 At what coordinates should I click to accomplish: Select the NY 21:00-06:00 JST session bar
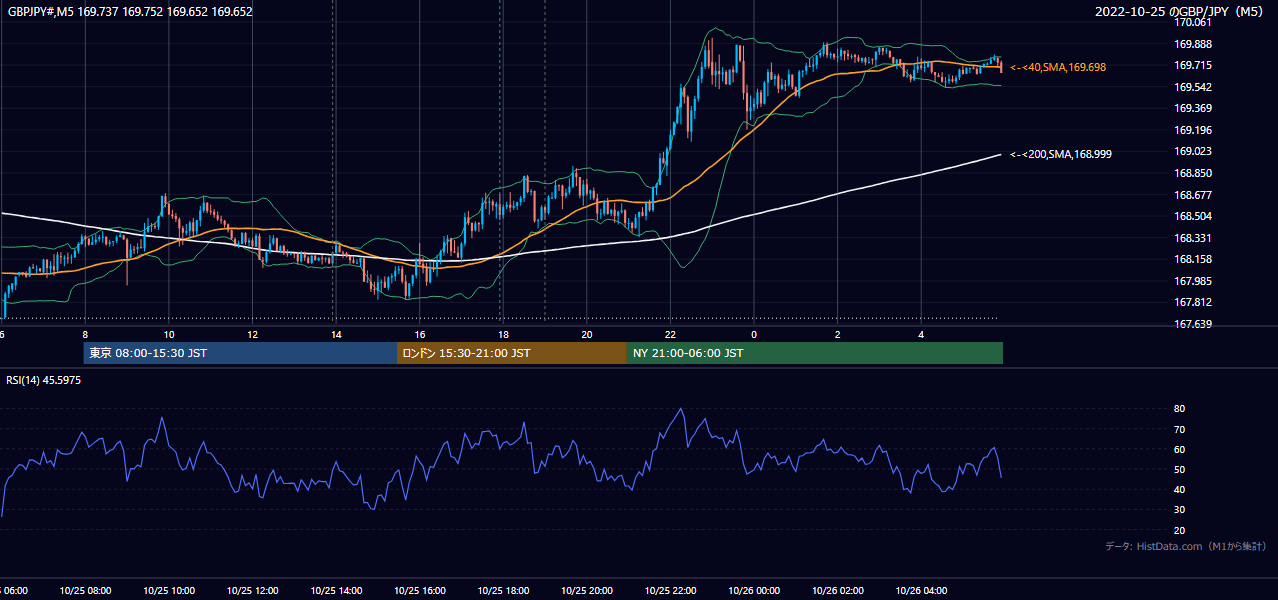coord(815,353)
